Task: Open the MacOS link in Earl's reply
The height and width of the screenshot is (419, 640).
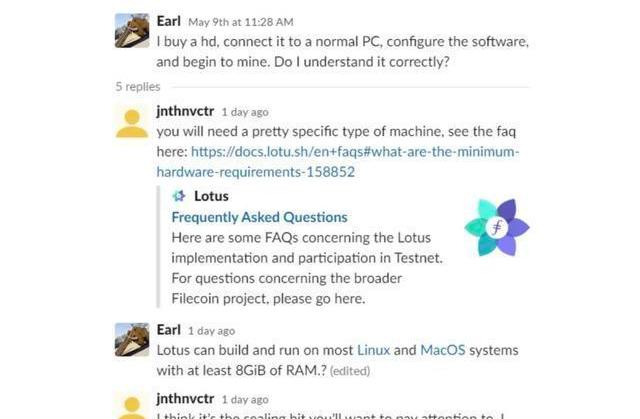Action: pyautogui.click(x=442, y=350)
